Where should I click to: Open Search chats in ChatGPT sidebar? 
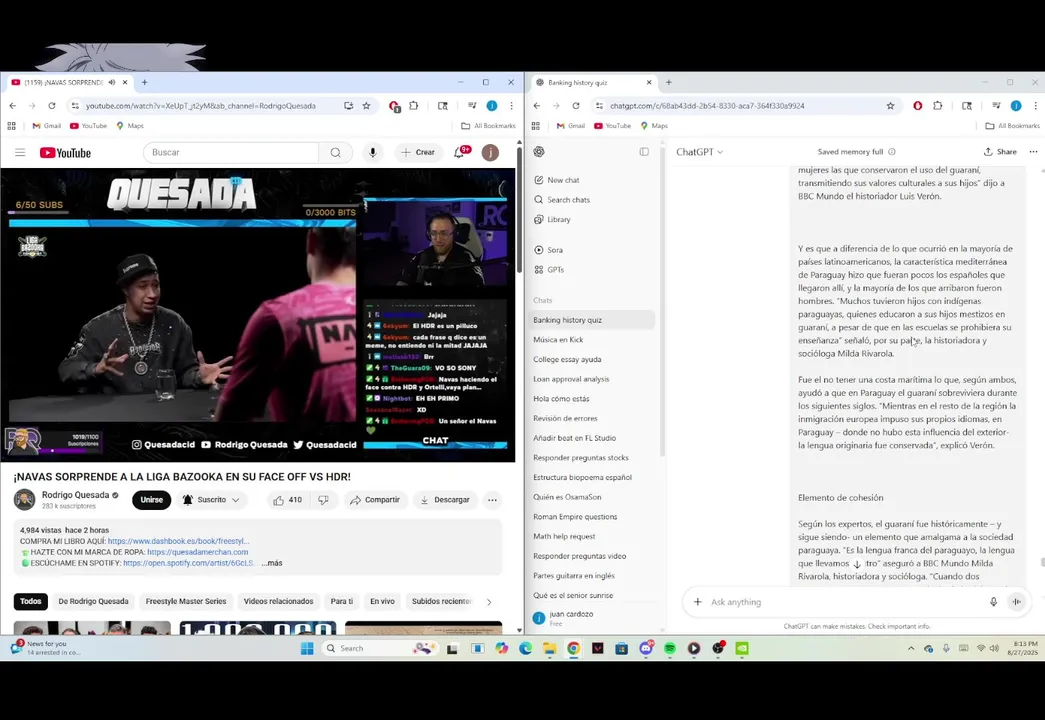[593, 199]
